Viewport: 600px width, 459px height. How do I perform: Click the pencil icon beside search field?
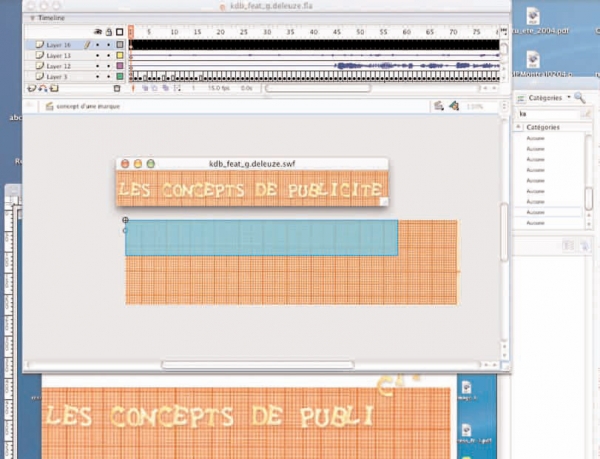point(585,114)
